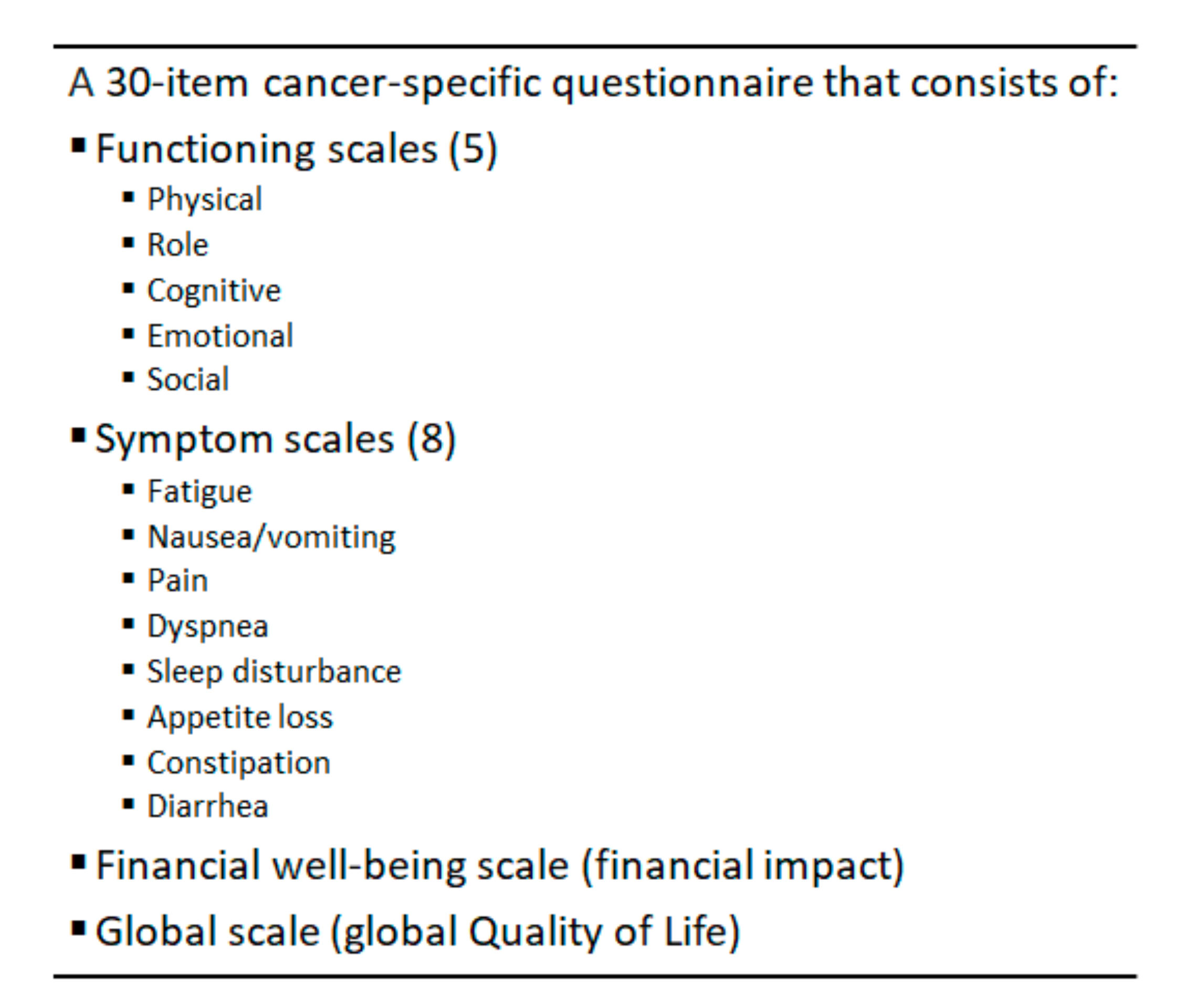This screenshot has width=1197, height=1008.
Task: Select the "Role" list item
Action: pyautogui.click(x=177, y=245)
